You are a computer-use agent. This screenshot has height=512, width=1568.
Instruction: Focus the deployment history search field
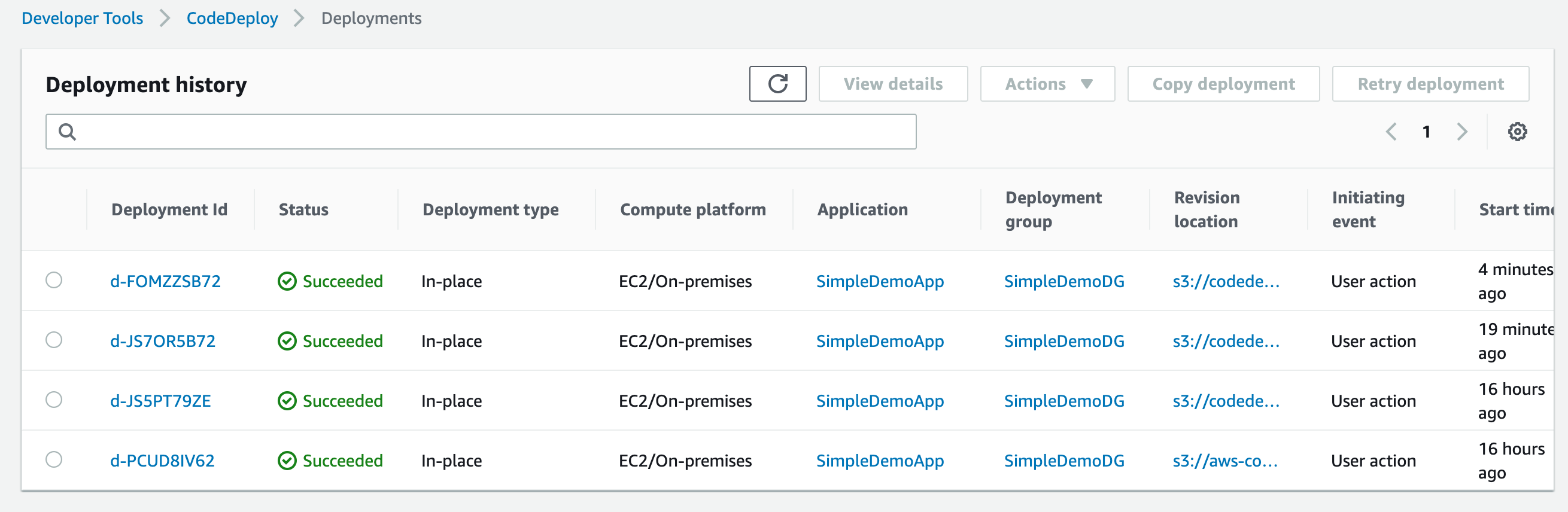pos(481,132)
